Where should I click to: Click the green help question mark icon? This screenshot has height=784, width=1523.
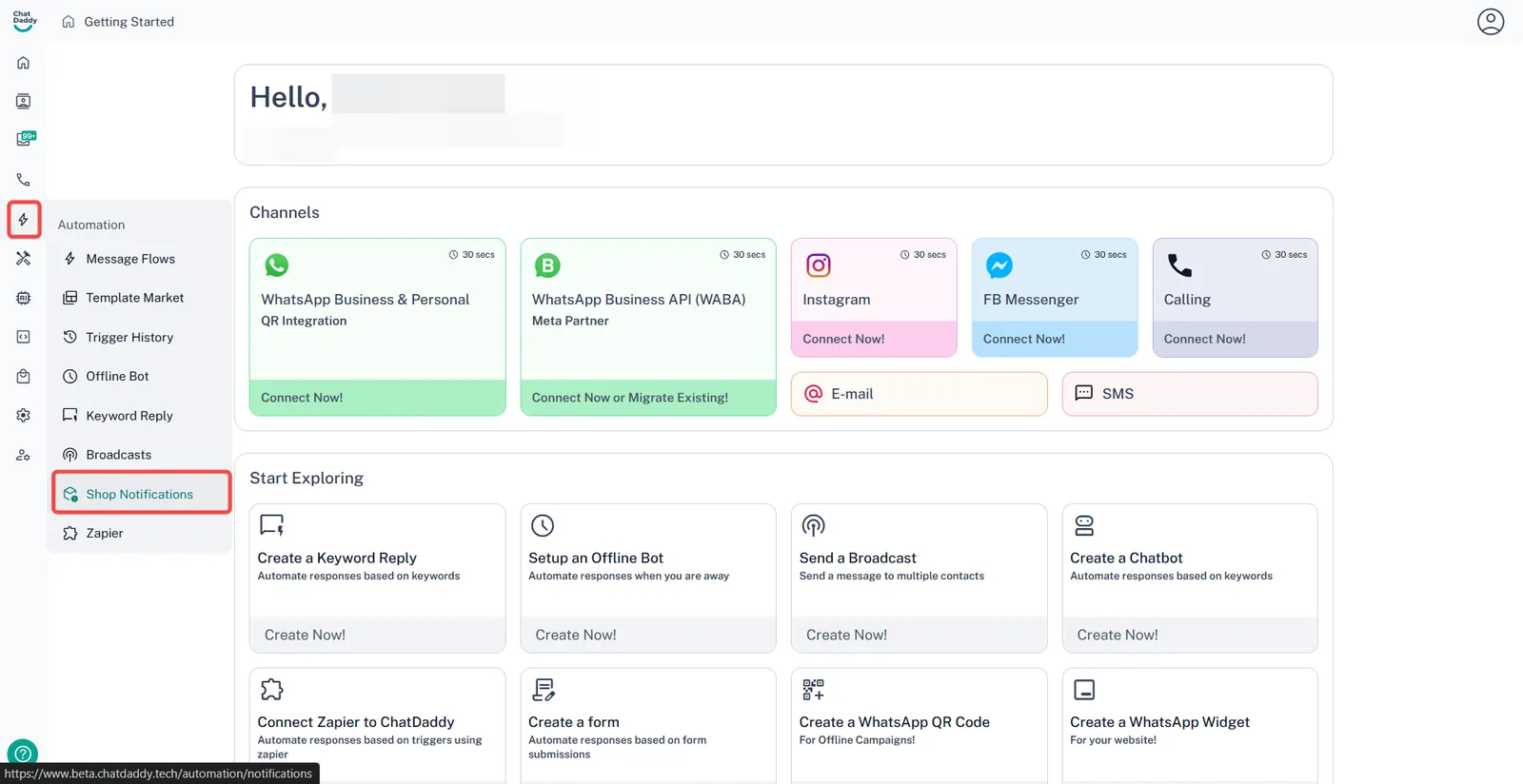[23, 753]
